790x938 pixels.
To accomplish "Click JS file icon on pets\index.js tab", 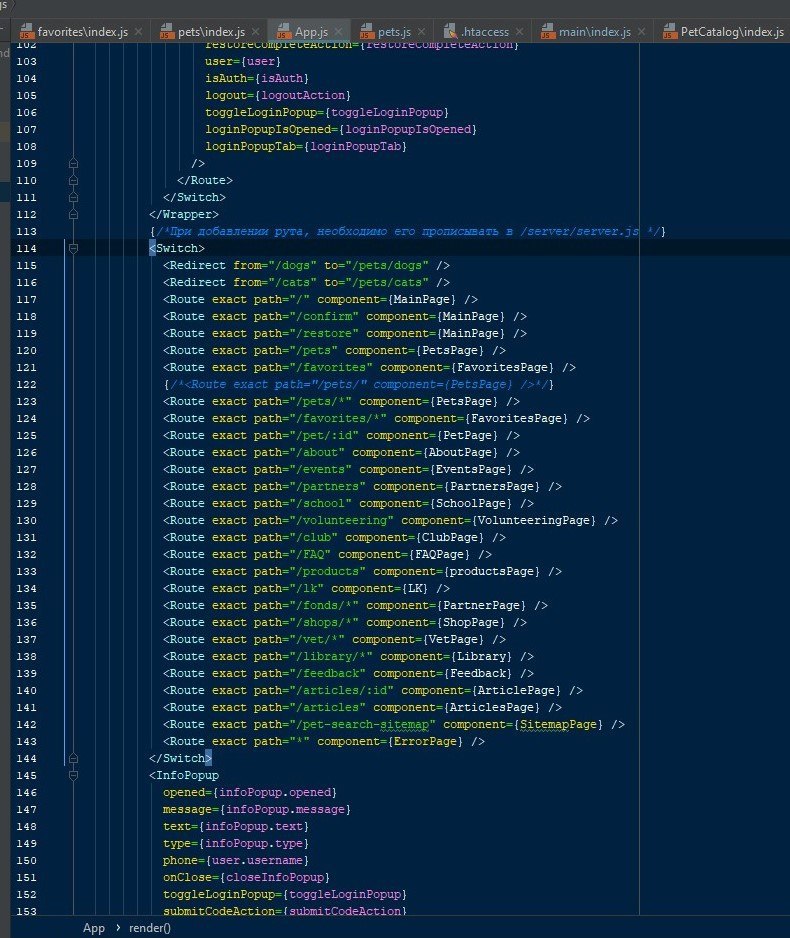I will 167,32.
